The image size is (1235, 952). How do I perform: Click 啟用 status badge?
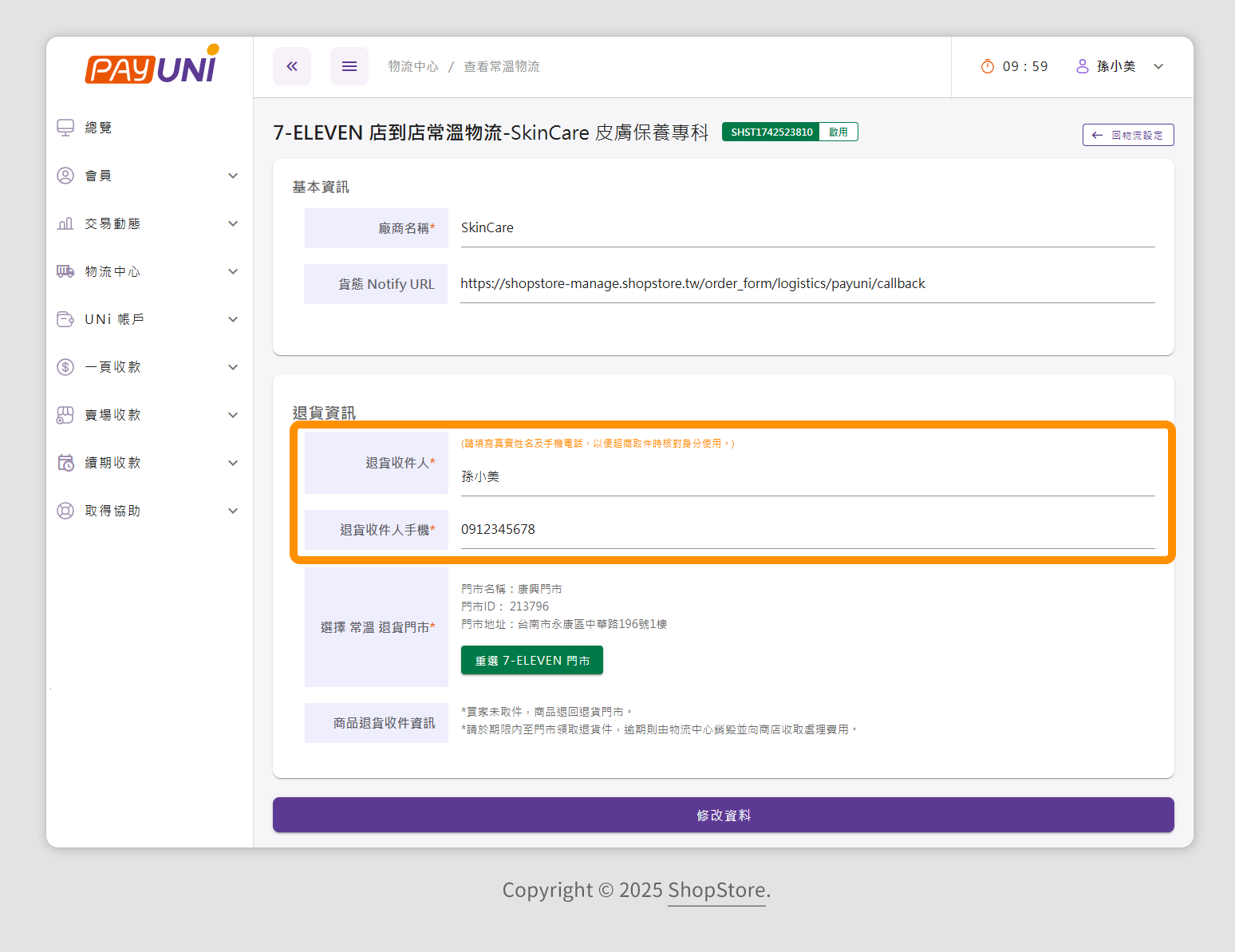point(838,132)
